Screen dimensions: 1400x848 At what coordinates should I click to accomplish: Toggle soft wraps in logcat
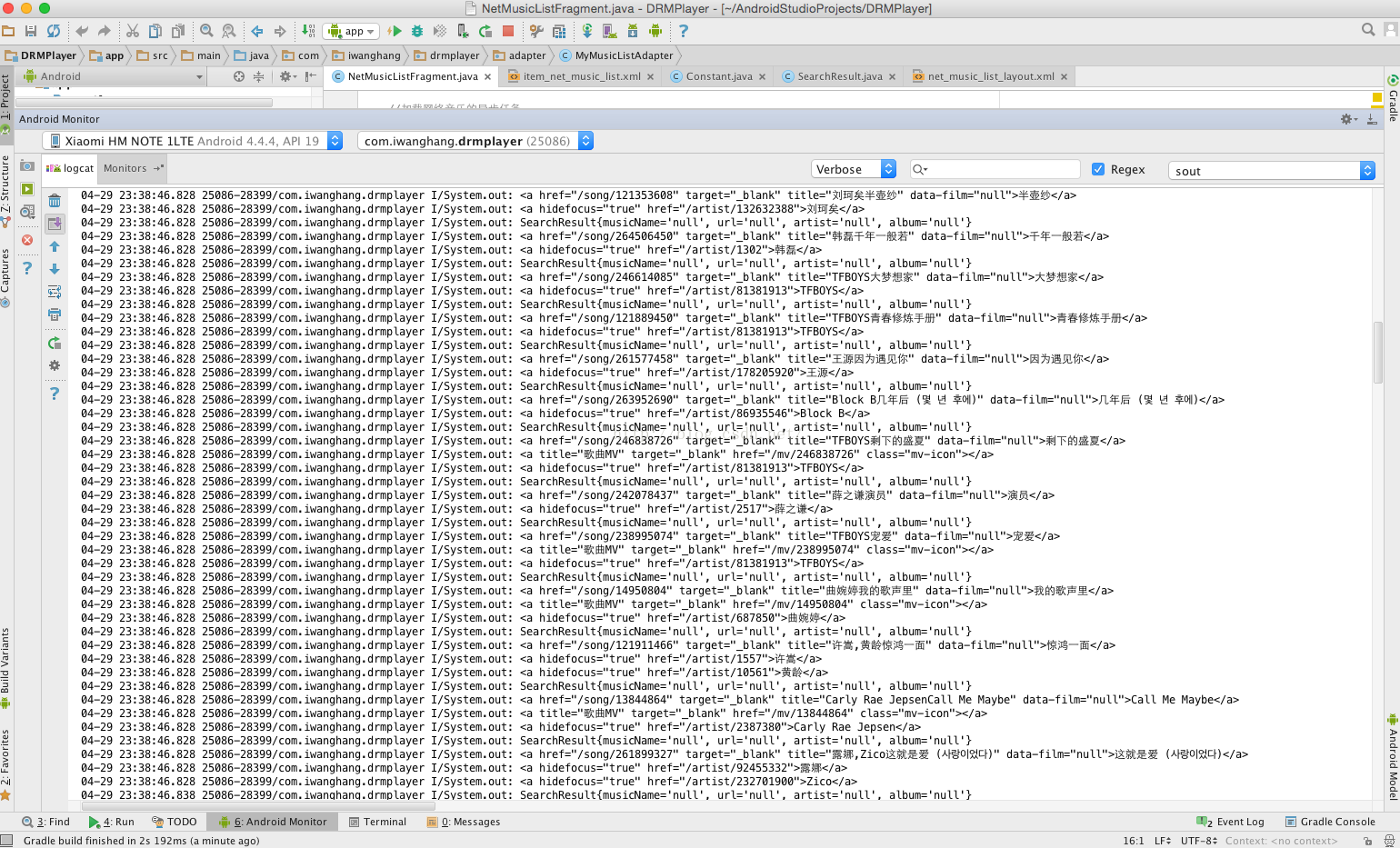pos(55,292)
